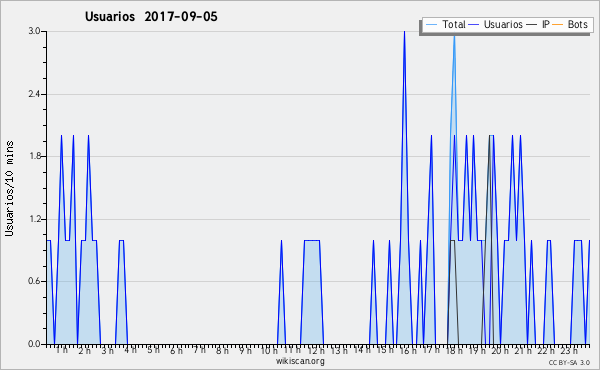Viewport: 600px width, 370px height.
Task: Click the Bots orange line sample in legend
Action: point(558,24)
